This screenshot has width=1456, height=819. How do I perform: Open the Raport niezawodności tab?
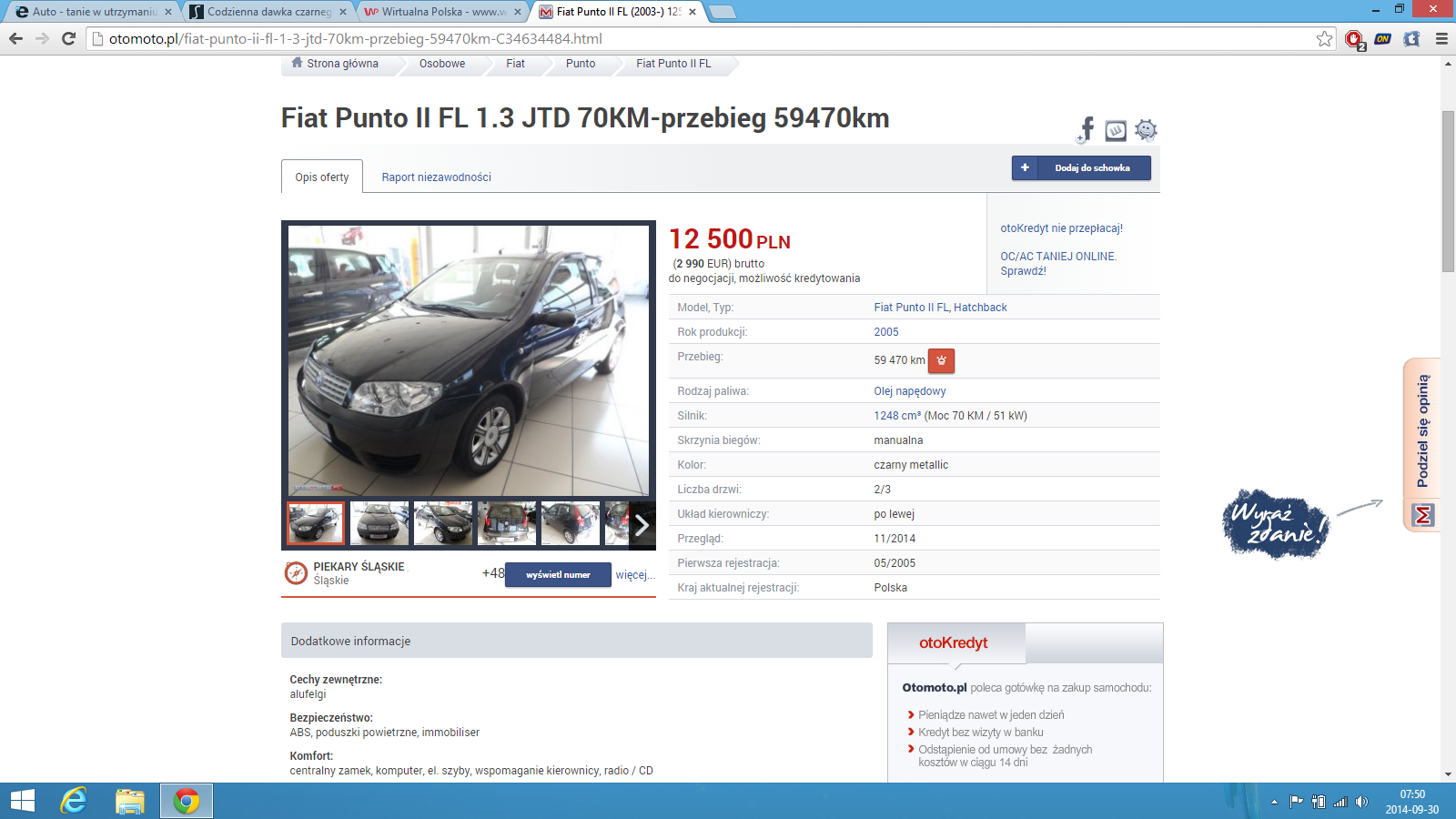436,177
